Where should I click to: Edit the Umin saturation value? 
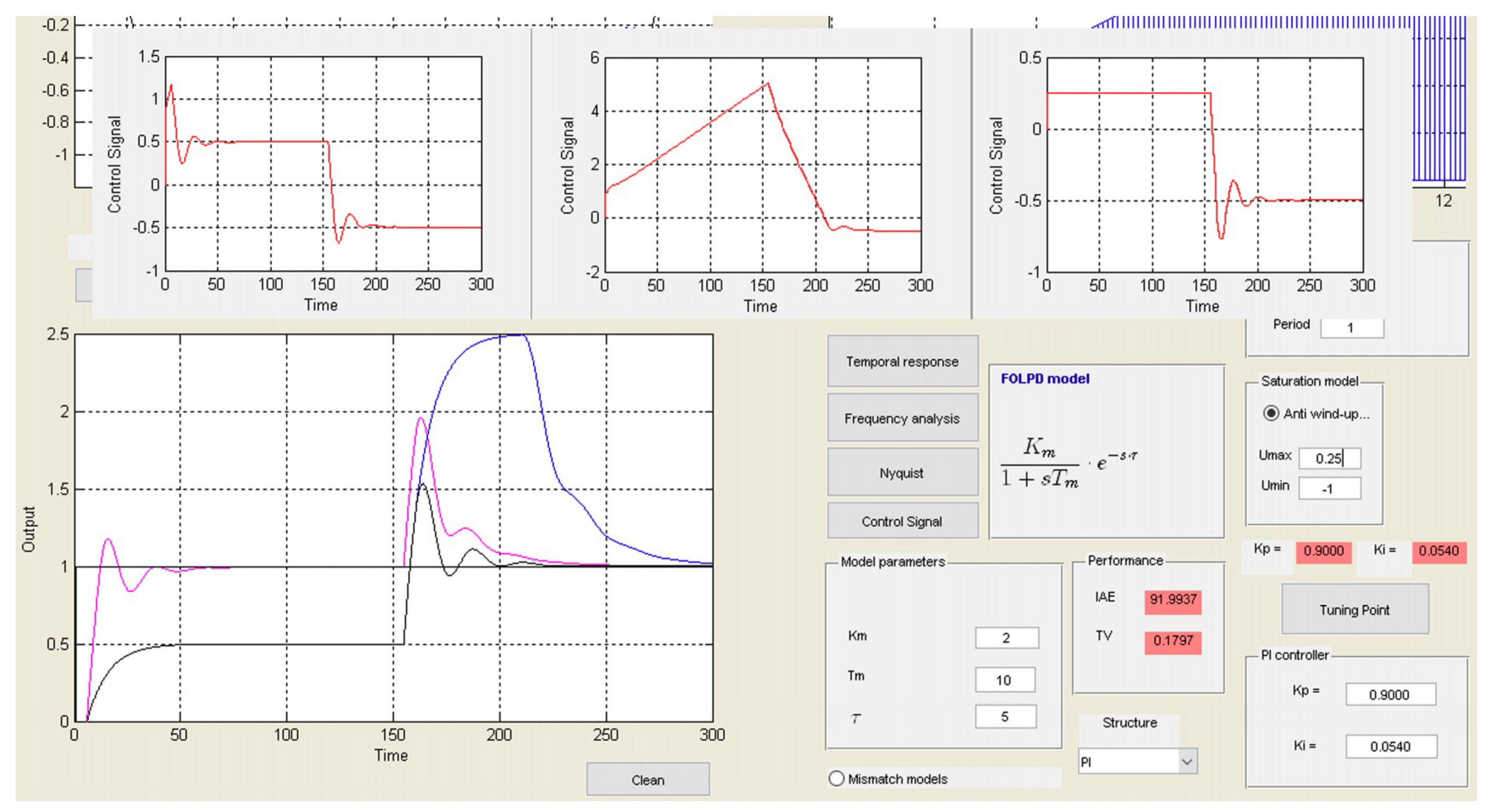(x=1329, y=489)
